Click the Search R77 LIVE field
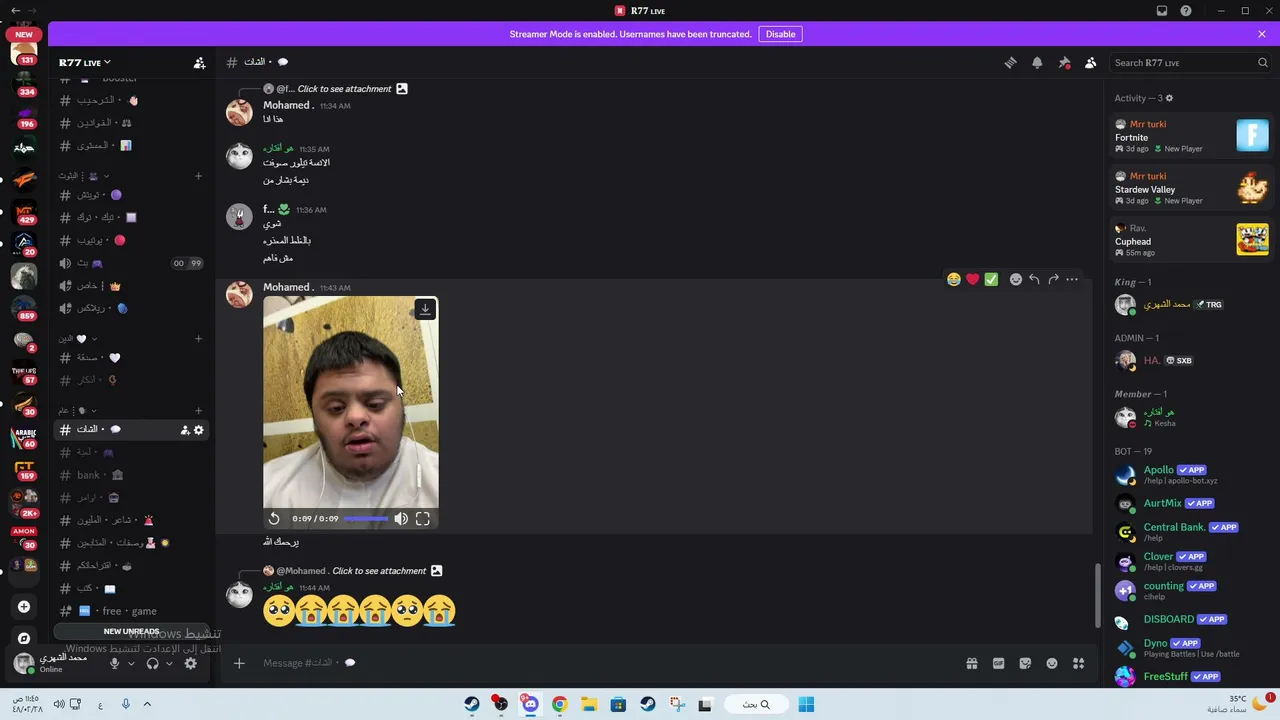Image resolution: width=1280 pixels, height=720 pixels. tap(1190, 63)
